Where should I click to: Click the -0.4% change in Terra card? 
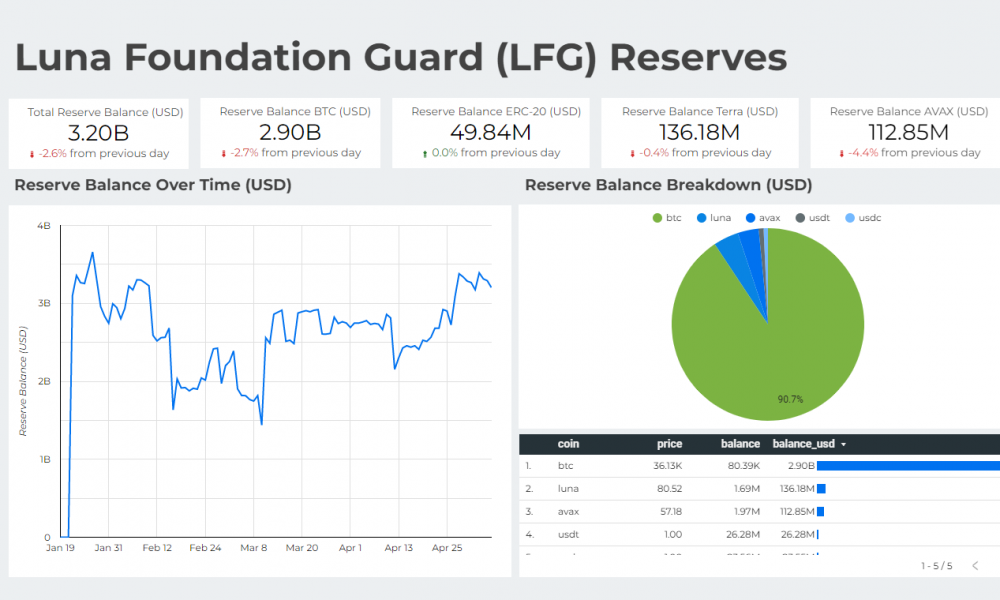654,153
